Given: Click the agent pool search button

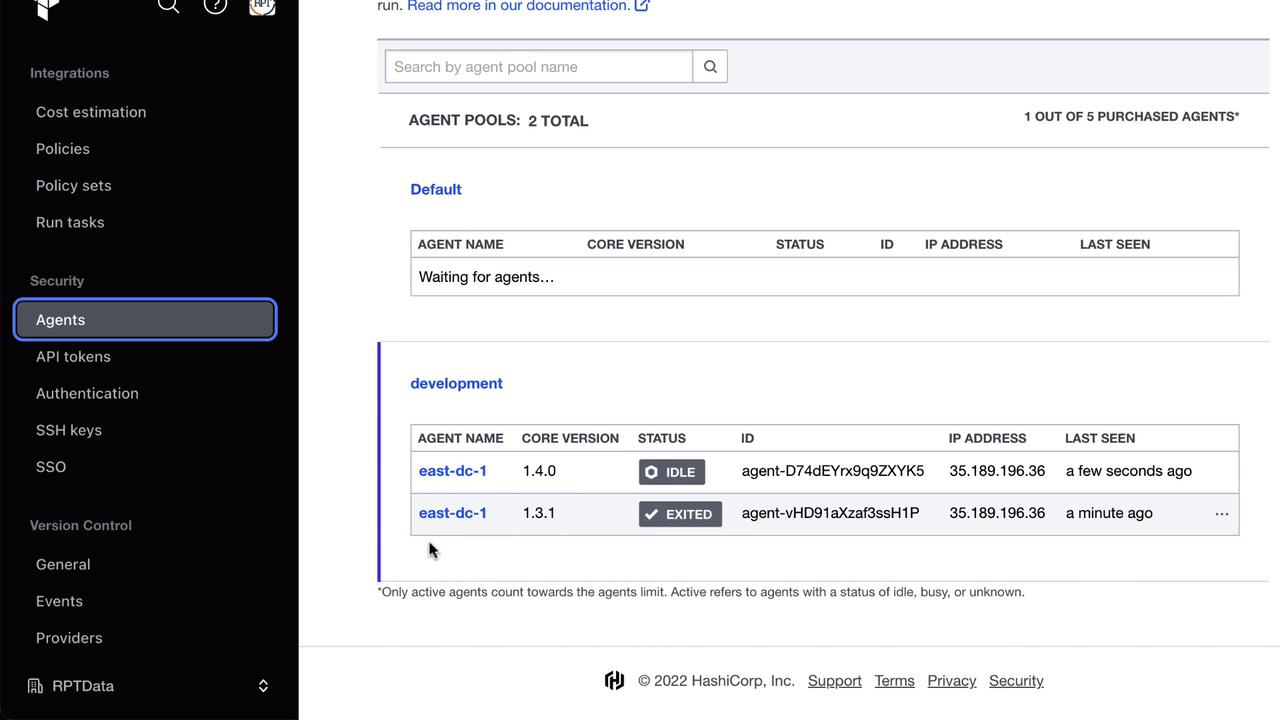Looking at the screenshot, I should 710,67.
